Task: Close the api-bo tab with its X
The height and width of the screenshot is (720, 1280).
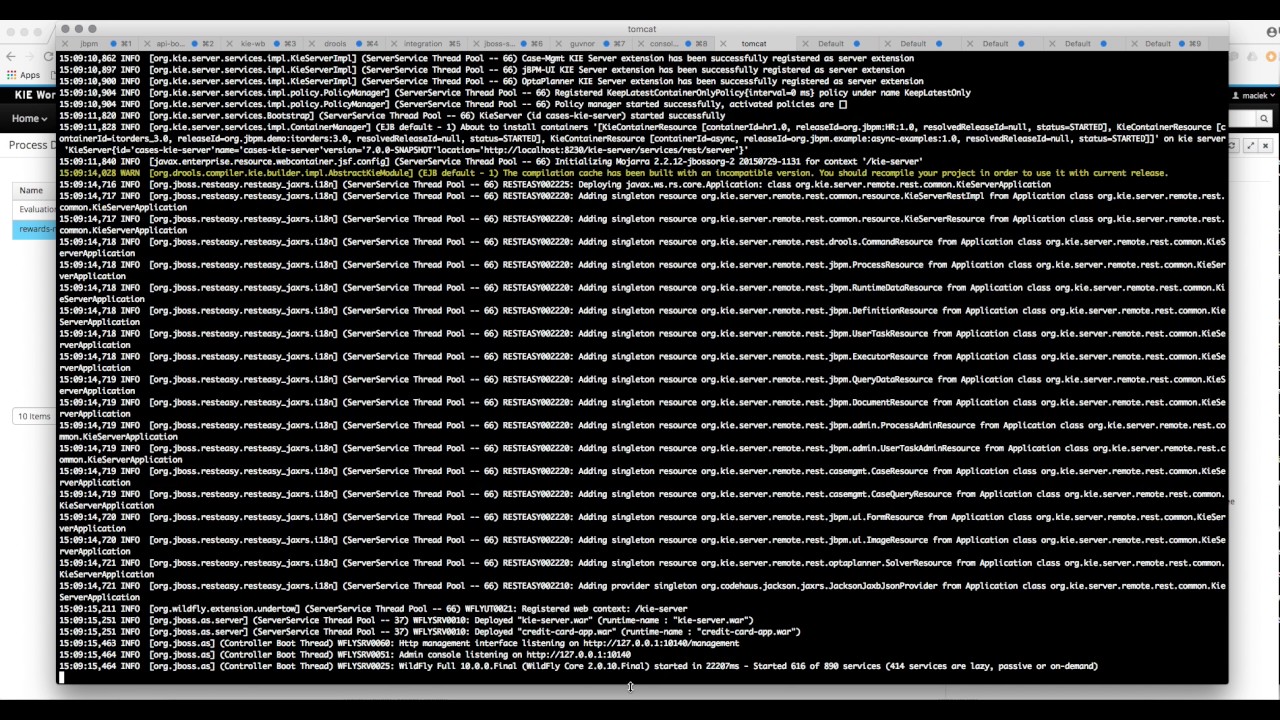Action: pyautogui.click(x=147, y=44)
